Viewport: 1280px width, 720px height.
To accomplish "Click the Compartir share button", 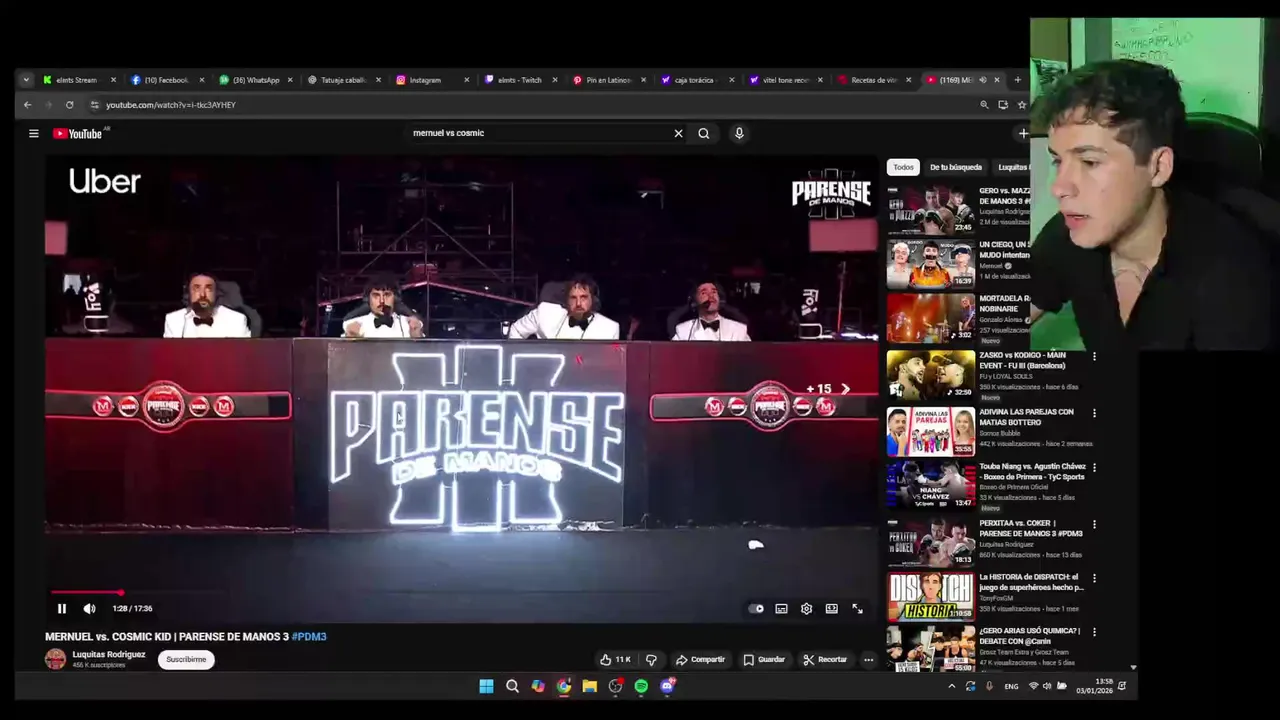I will pyautogui.click(x=700, y=659).
